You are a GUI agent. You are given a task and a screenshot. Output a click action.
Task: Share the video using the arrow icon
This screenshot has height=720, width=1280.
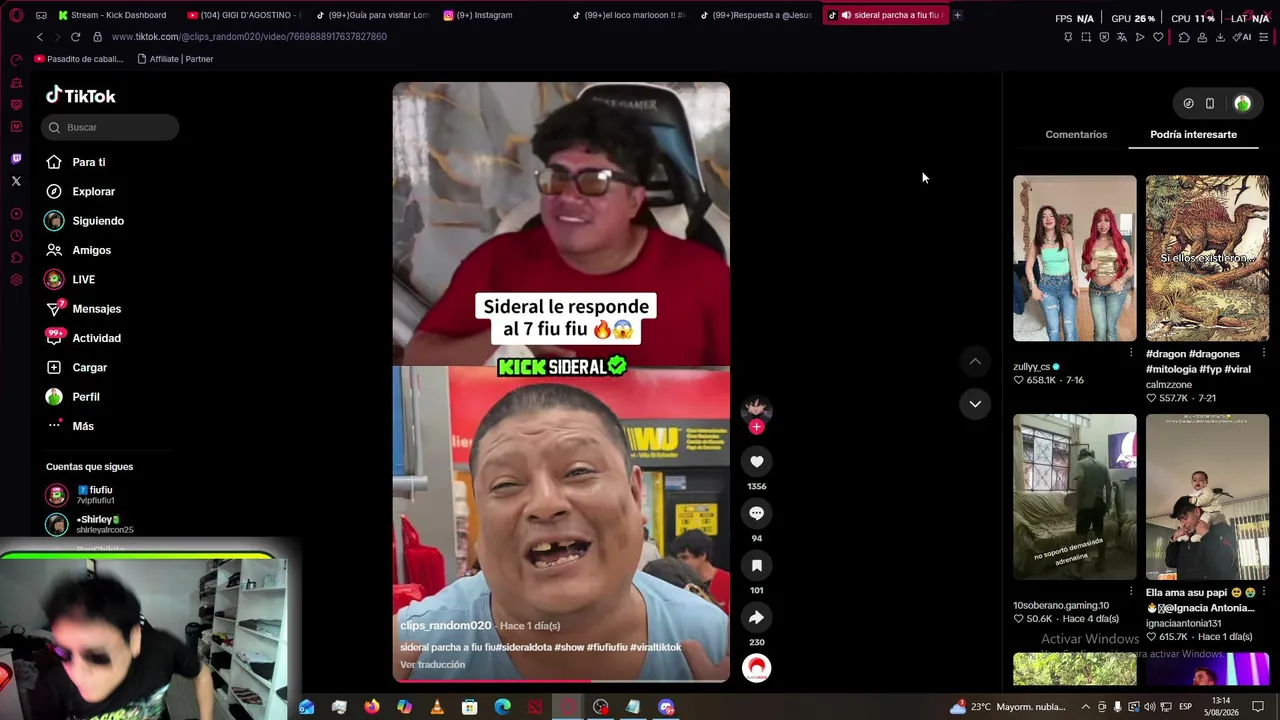pos(756,617)
